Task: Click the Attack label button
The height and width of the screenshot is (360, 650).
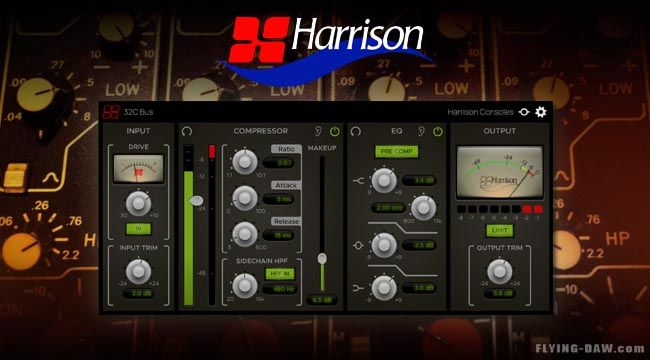Action: coord(286,185)
